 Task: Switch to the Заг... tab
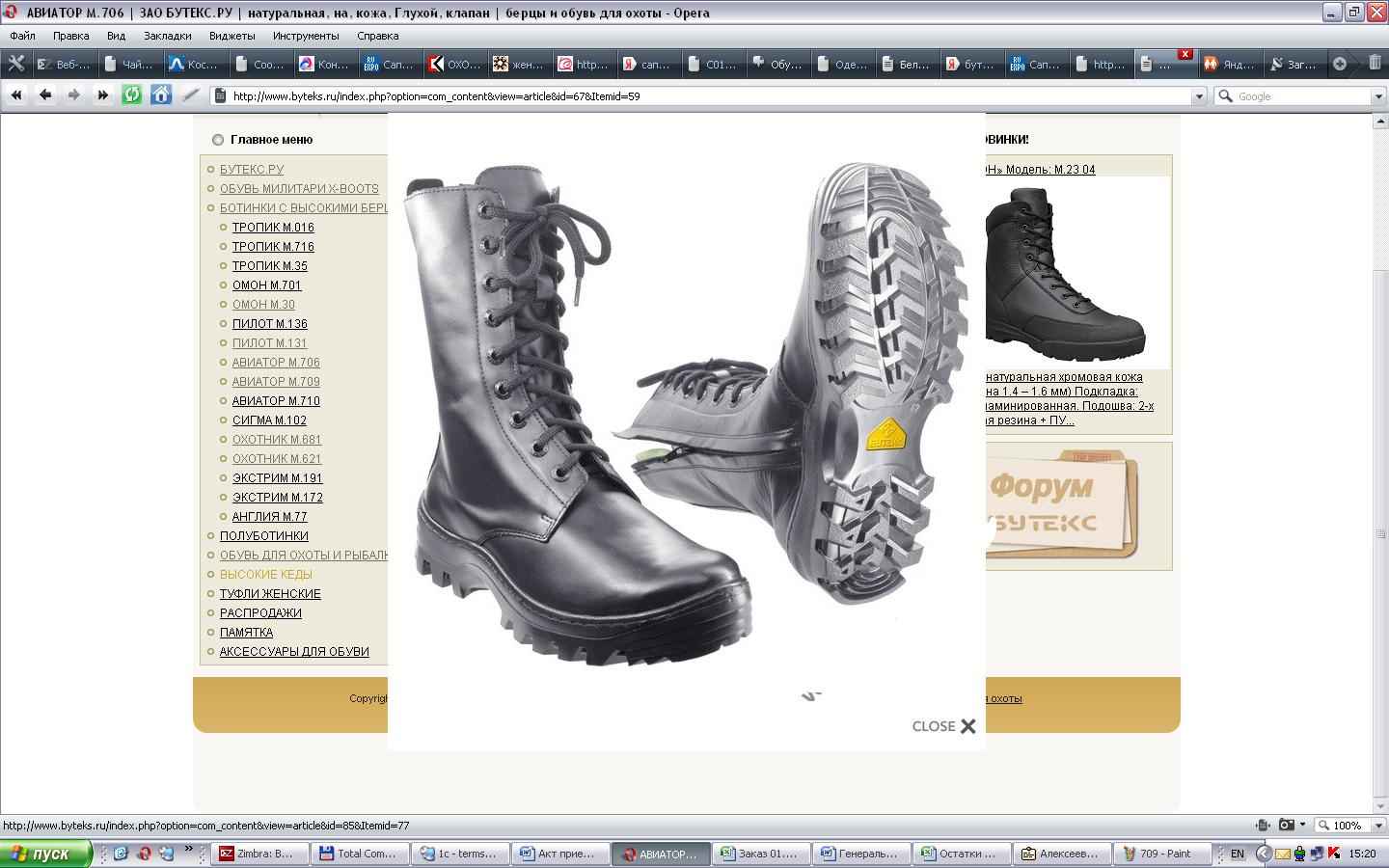tap(1294, 65)
